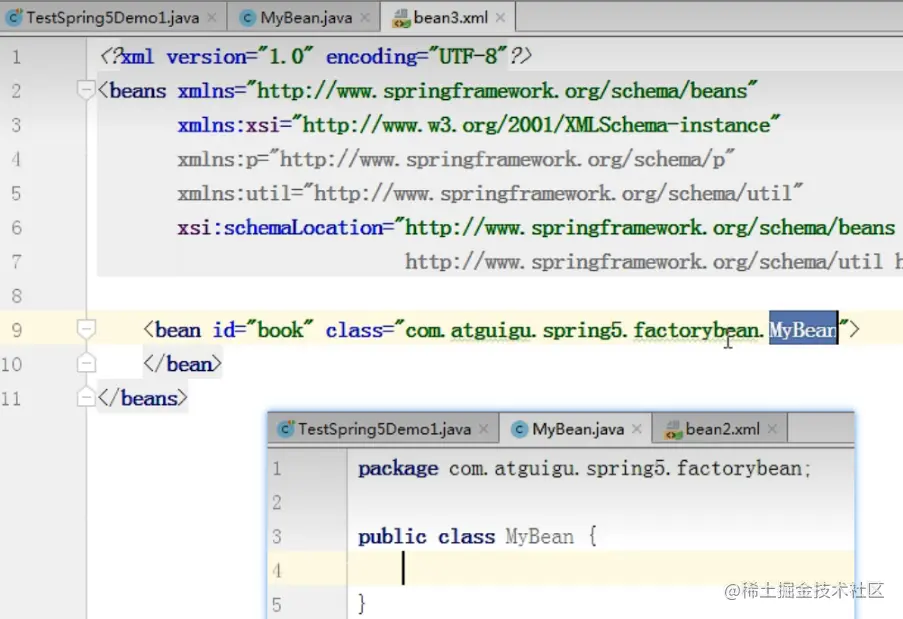Click the Java class icon on the main TestSpring5Demo1.java tab

tap(14, 18)
